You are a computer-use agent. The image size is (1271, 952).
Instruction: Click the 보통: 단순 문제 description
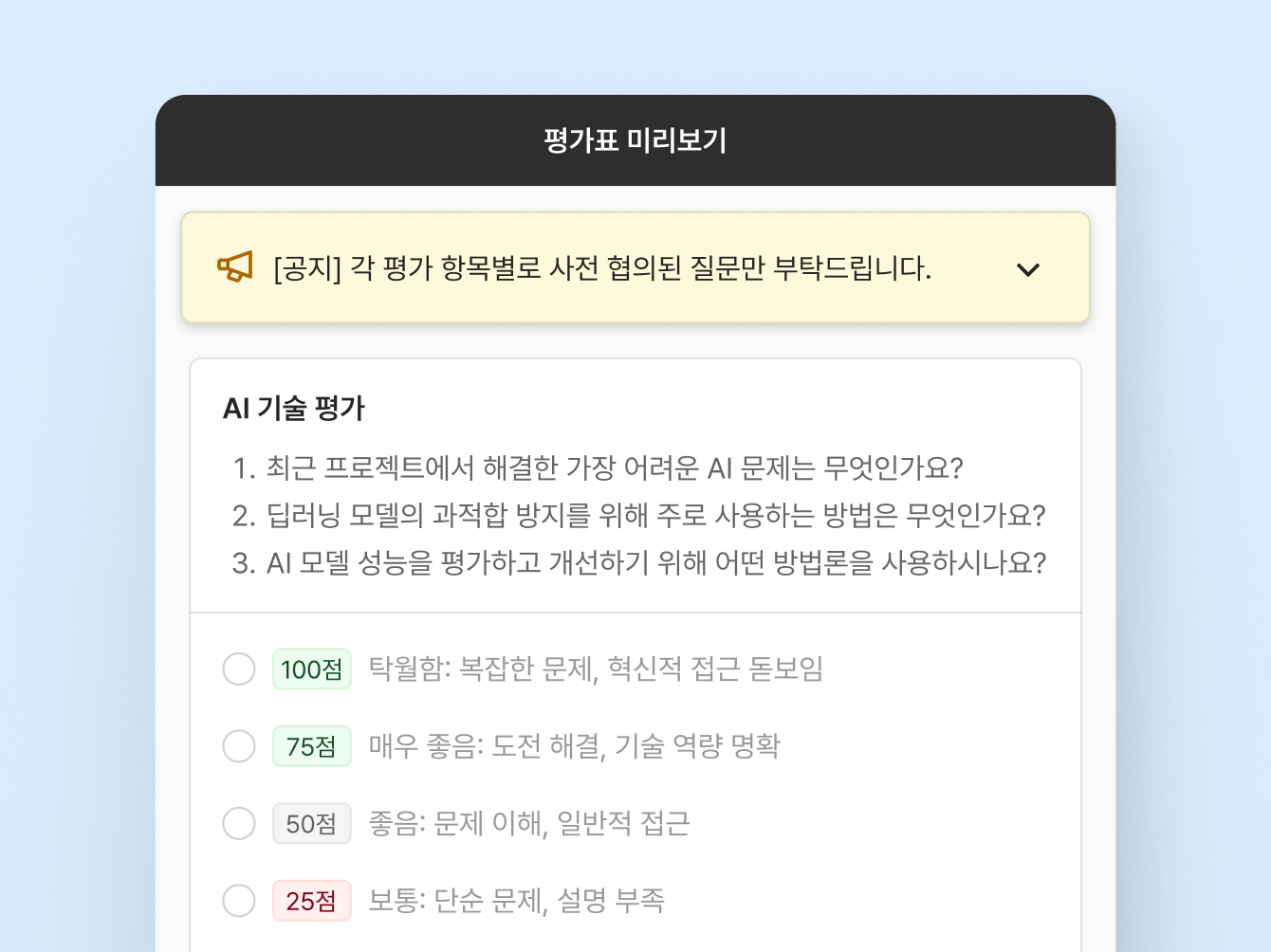pos(516,901)
